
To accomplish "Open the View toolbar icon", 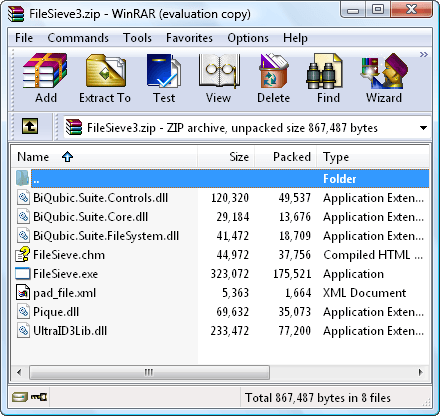I will pyautogui.click(x=218, y=71).
